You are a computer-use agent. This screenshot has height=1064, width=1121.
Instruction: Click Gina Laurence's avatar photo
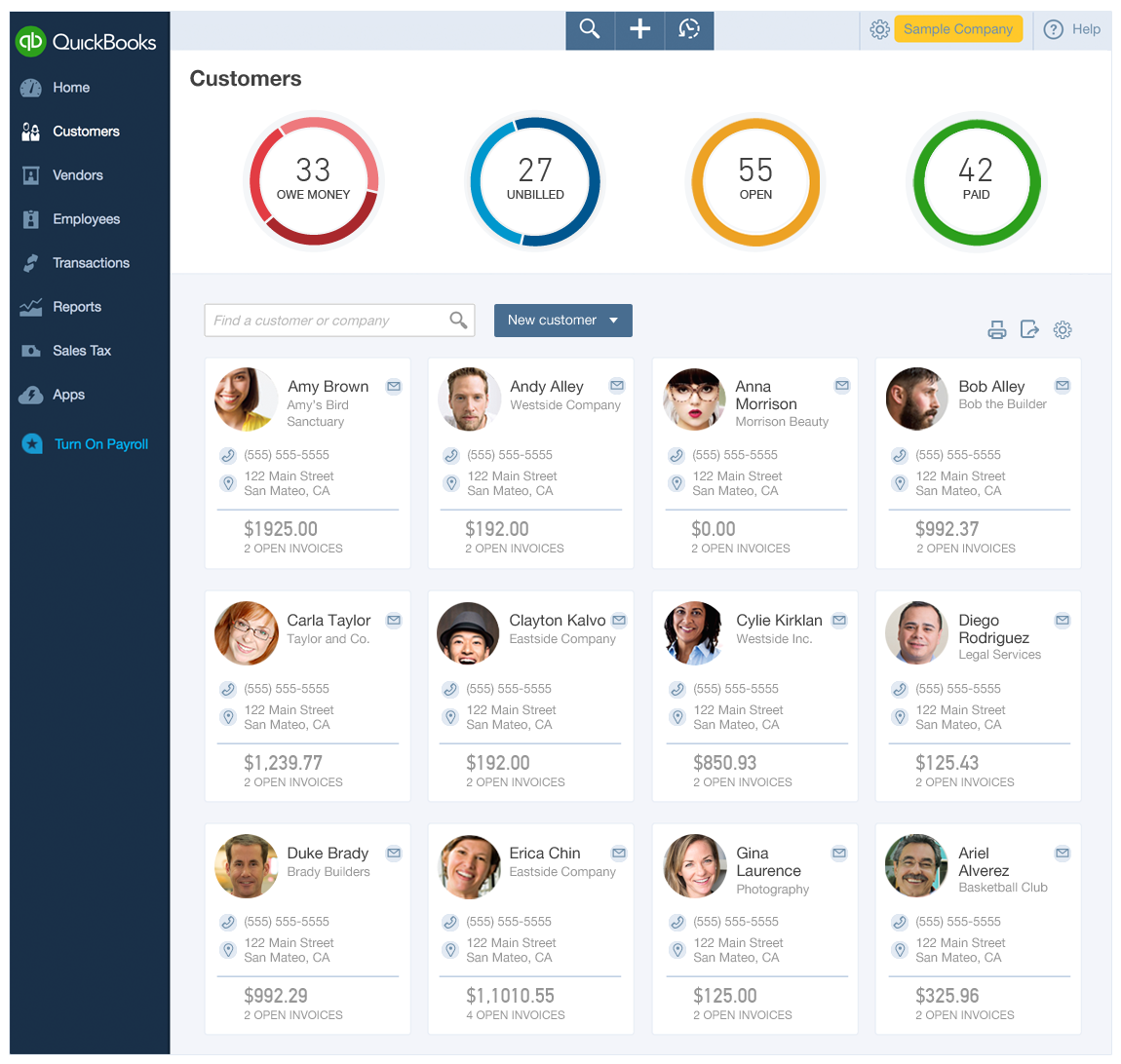(x=695, y=866)
